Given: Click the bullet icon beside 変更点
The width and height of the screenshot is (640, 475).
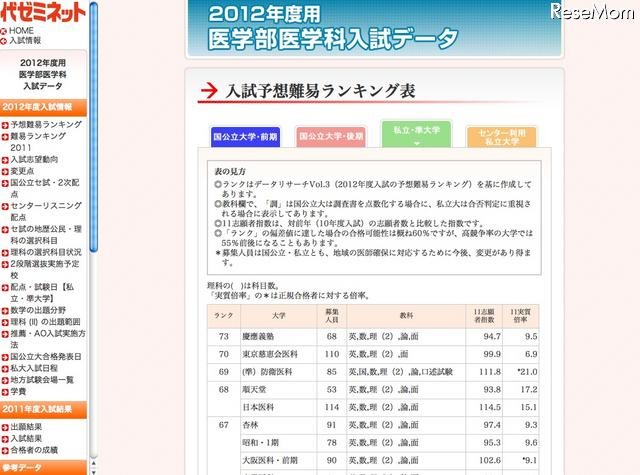Looking at the screenshot, I should point(5,171).
